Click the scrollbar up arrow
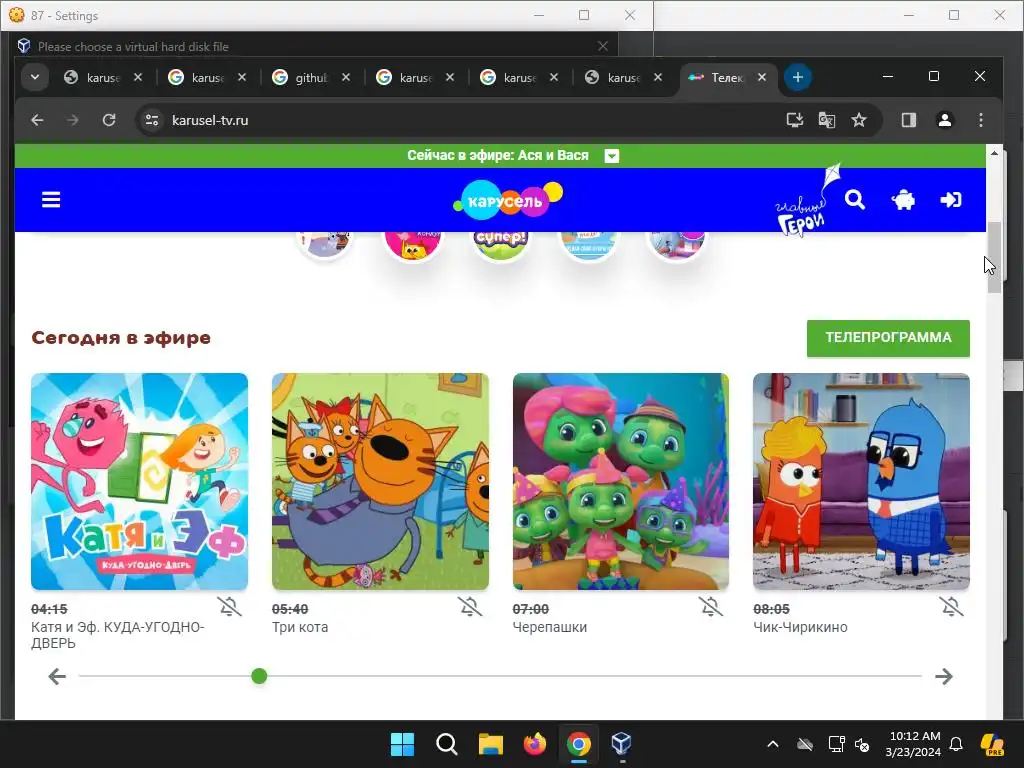The image size is (1024, 768). click(x=994, y=153)
